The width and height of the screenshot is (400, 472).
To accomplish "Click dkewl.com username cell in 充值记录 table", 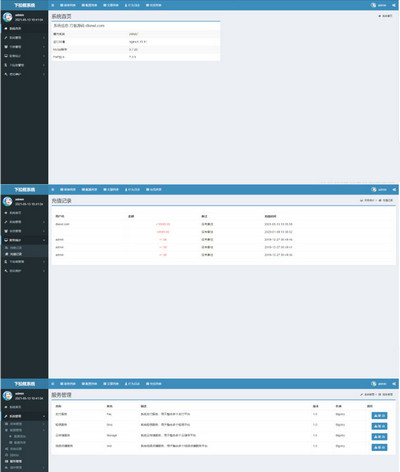I will [62, 224].
